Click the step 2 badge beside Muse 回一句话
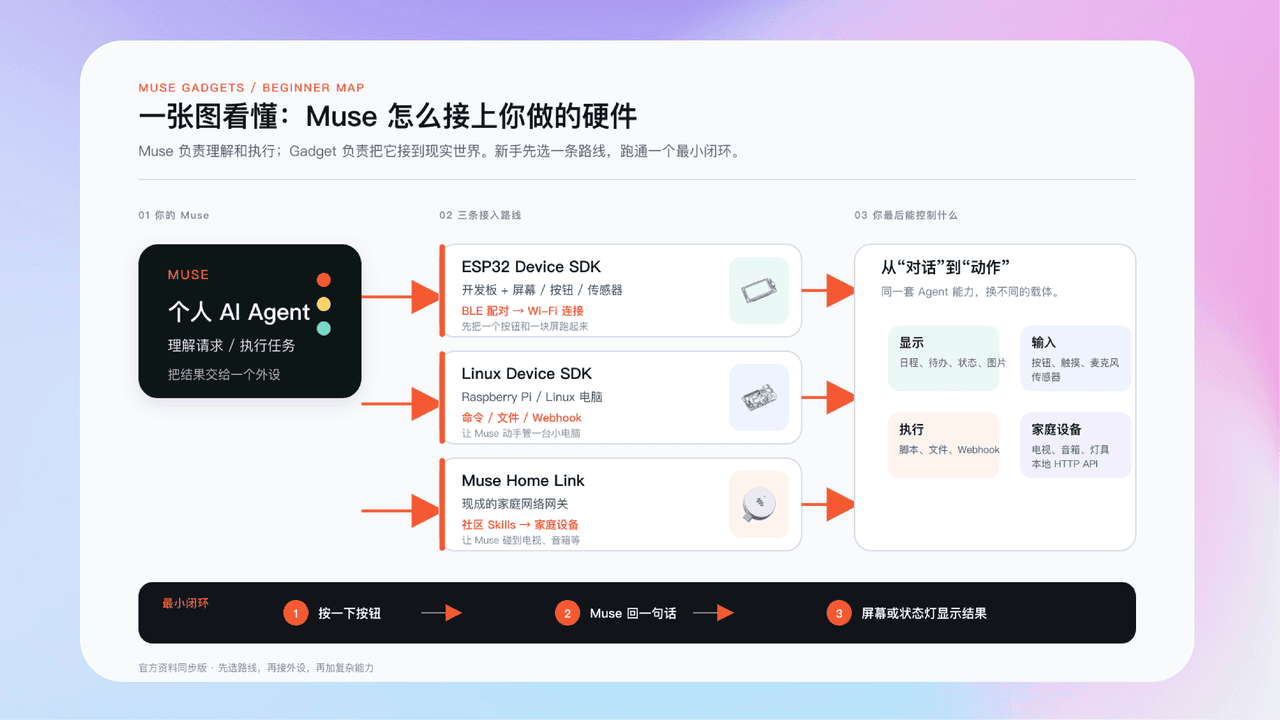Image resolution: width=1280 pixels, height=720 pixels. click(567, 613)
